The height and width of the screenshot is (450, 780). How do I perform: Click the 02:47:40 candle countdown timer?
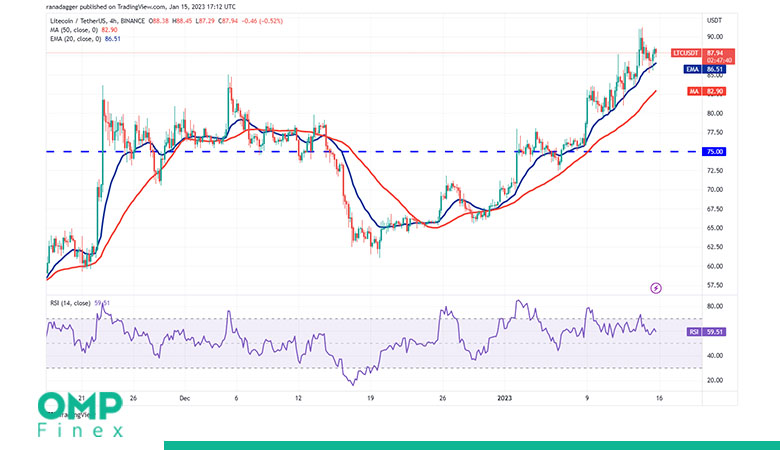[719, 60]
